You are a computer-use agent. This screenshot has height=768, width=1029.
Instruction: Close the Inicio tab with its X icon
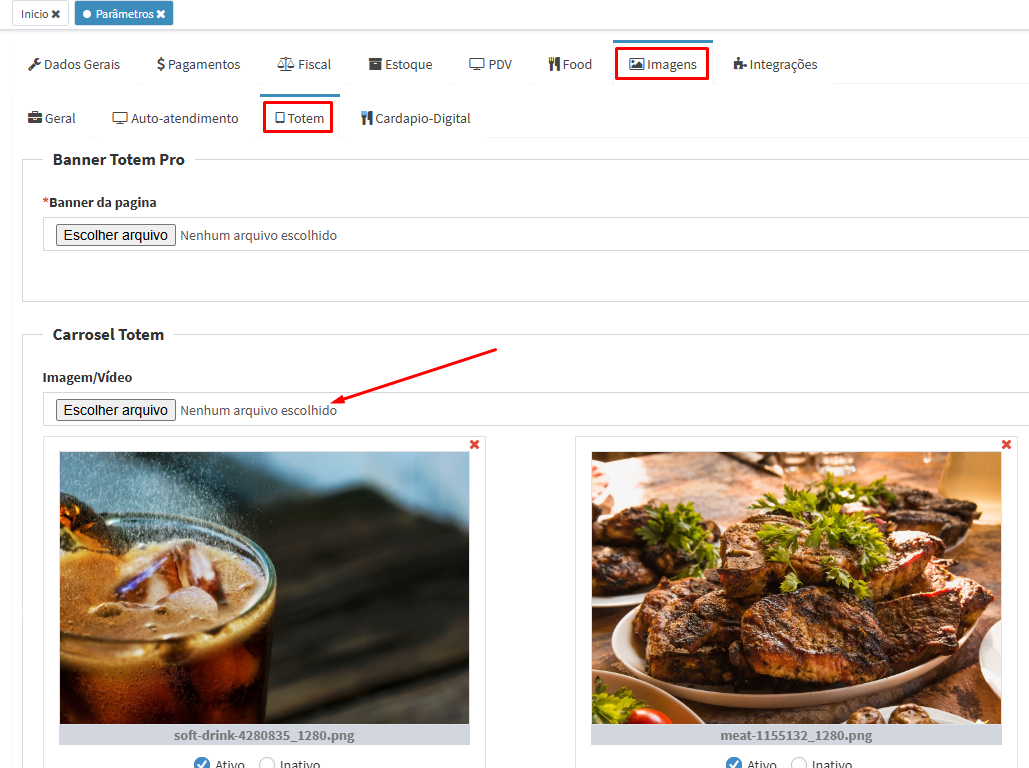[56, 14]
